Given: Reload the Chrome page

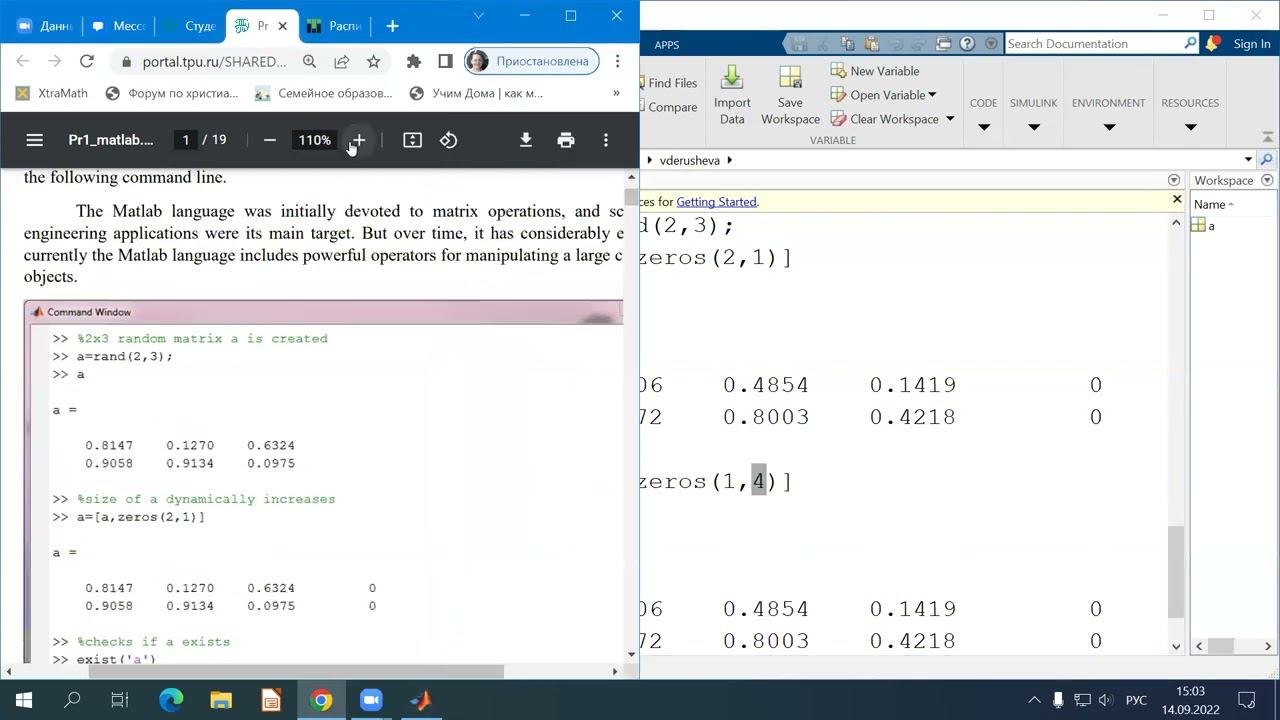Looking at the screenshot, I should (x=87, y=61).
